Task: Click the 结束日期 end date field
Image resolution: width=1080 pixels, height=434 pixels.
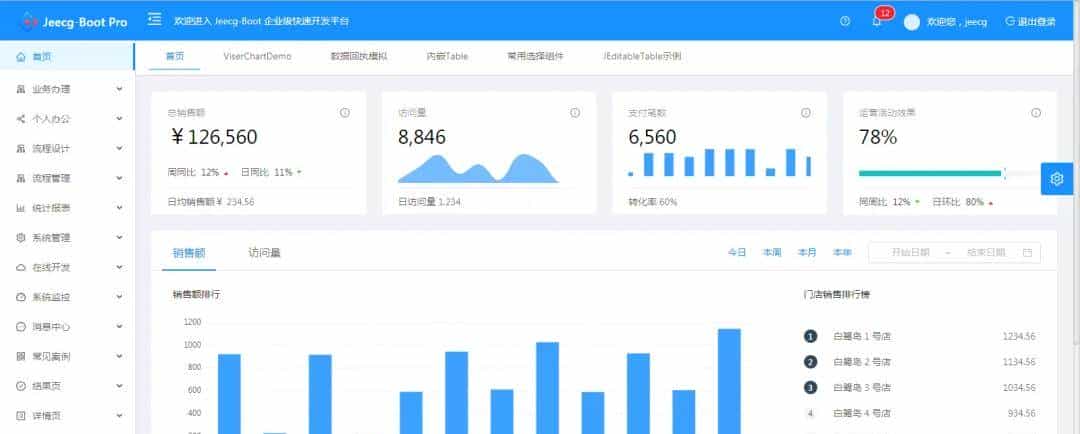Action: coord(986,253)
